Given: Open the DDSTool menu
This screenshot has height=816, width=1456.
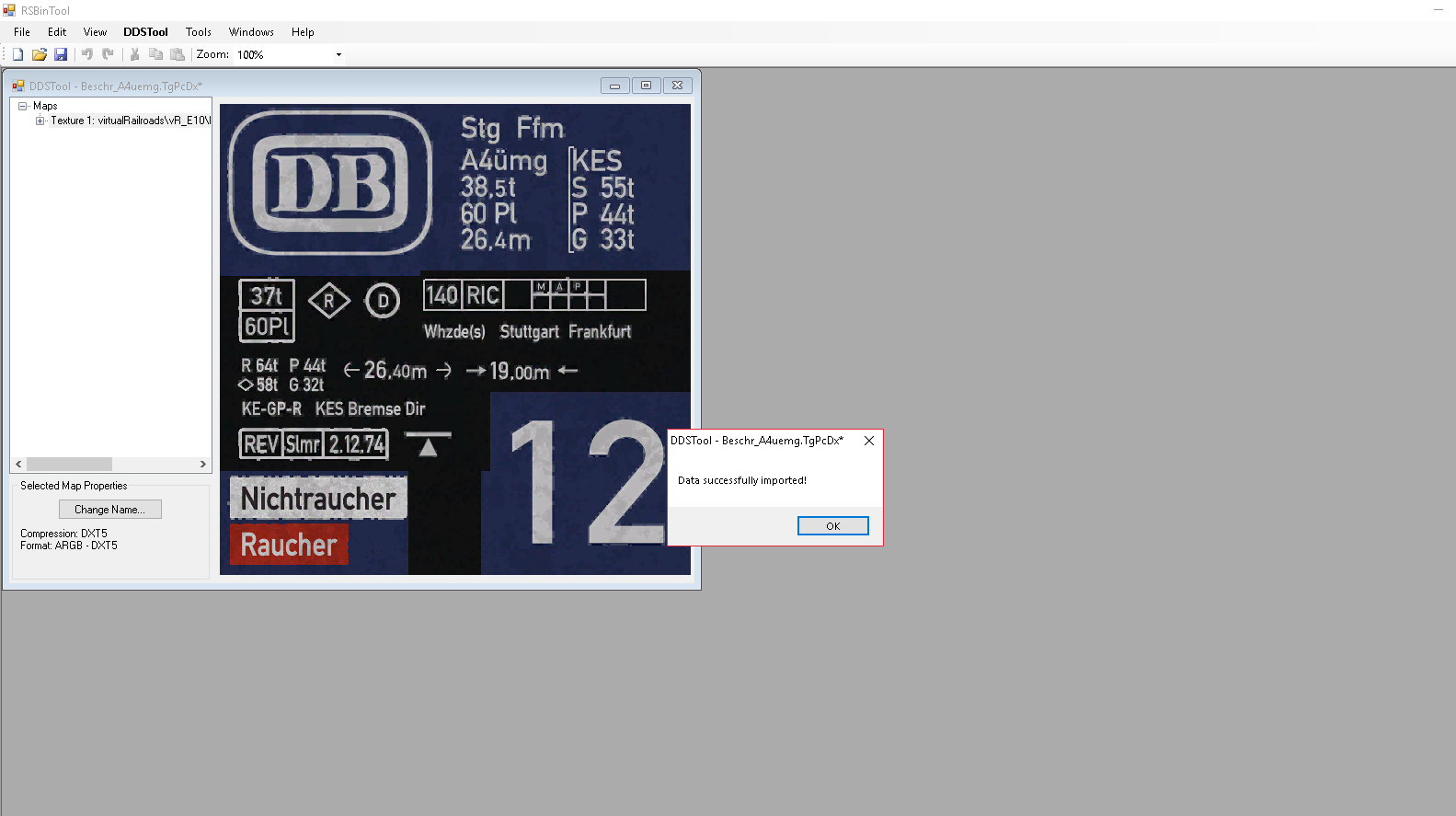Looking at the screenshot, I should click(145, 32).
